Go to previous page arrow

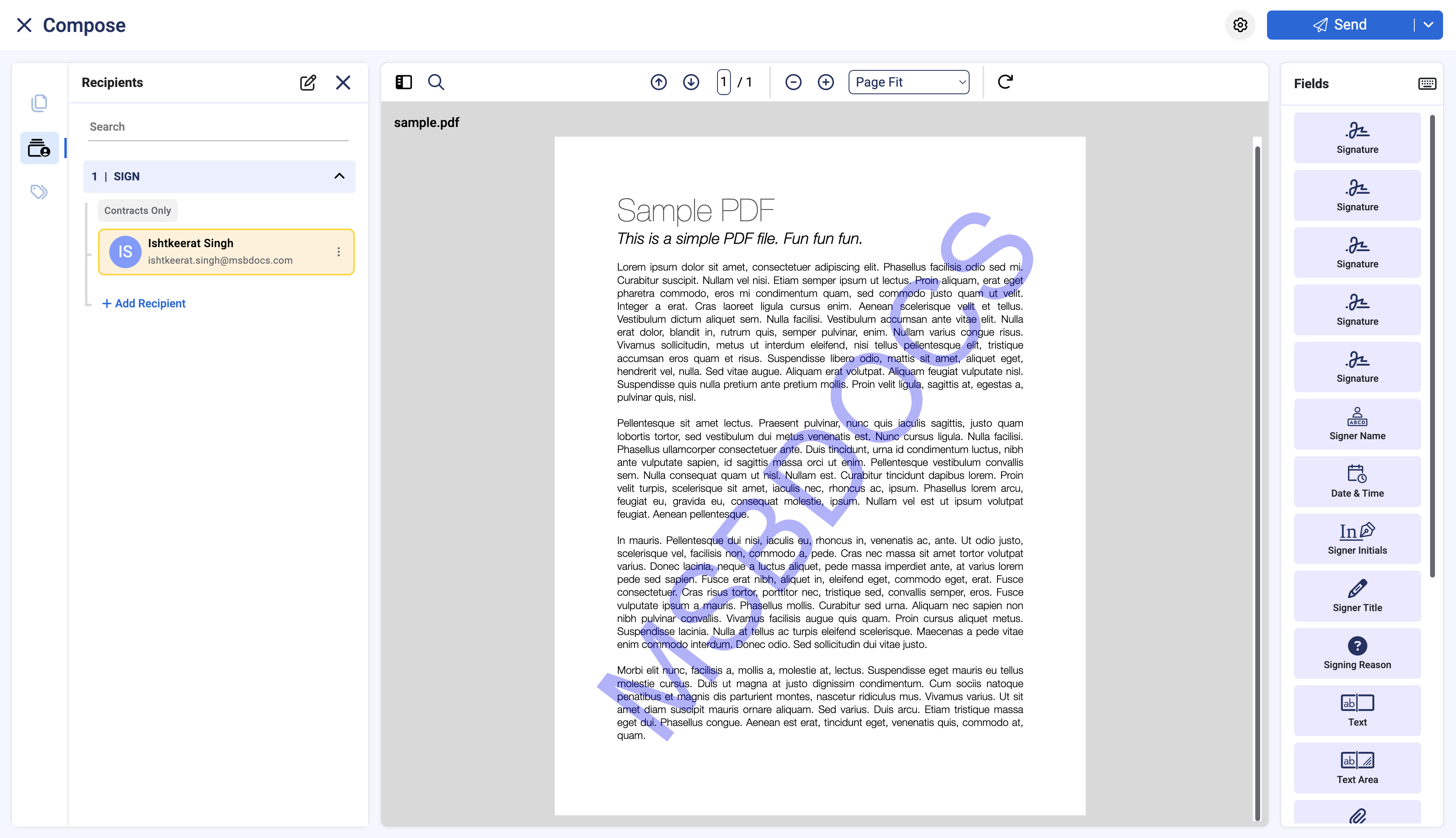click(659, 83)
